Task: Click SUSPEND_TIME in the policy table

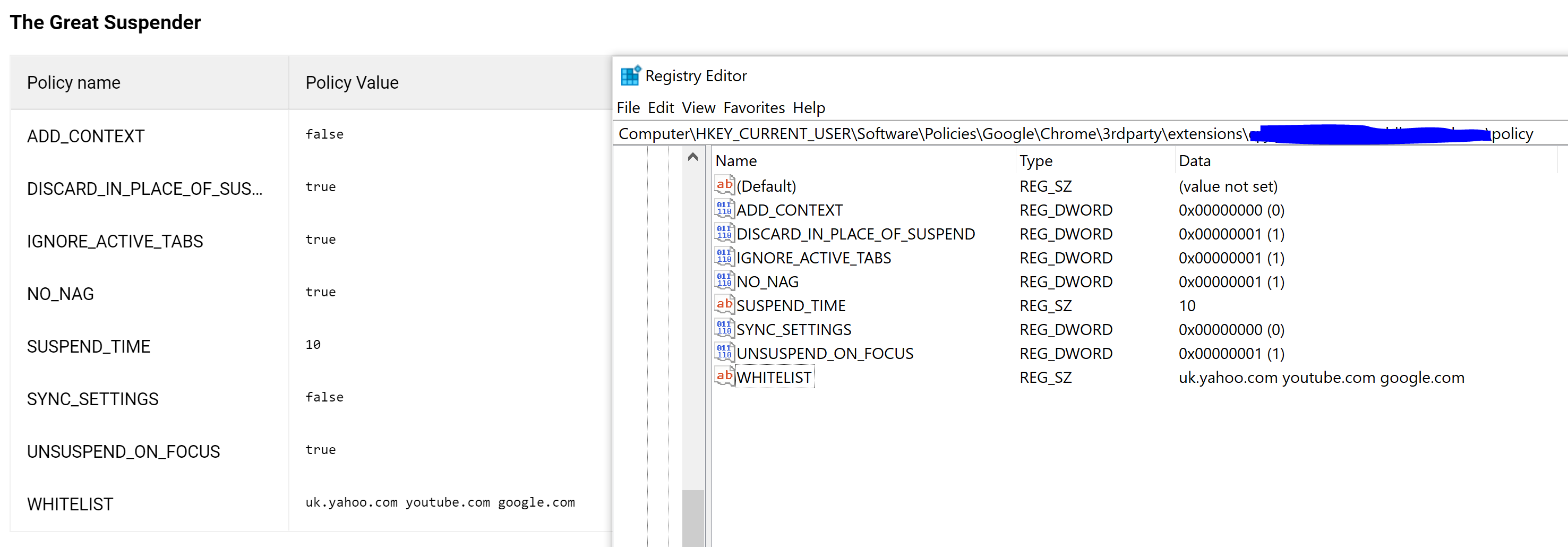Action: point(88,346)
